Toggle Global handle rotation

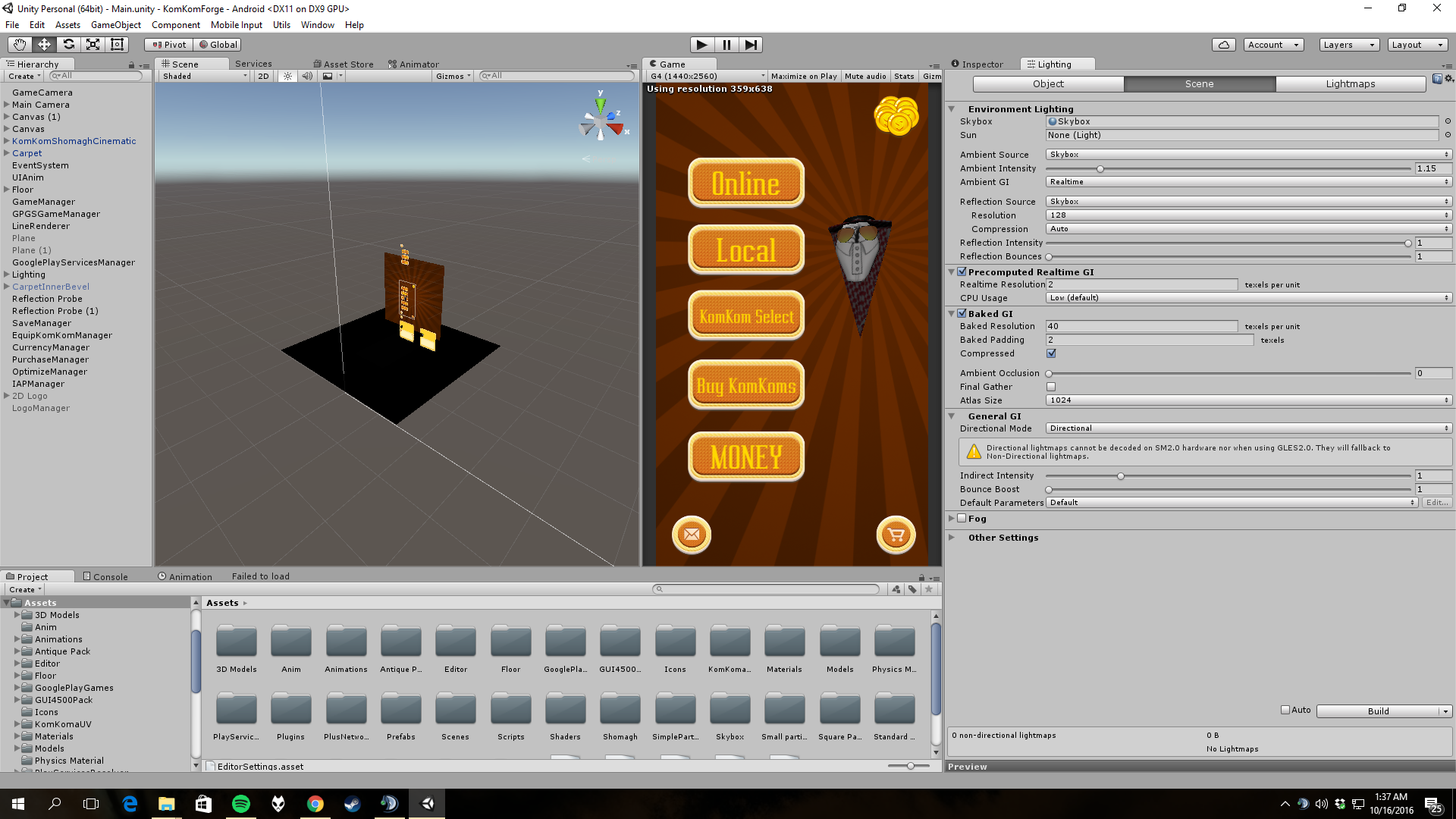coord(218,45)
